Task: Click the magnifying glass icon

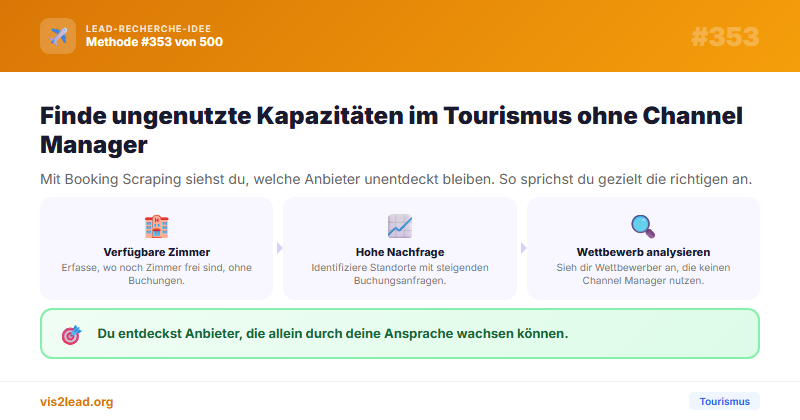Action: click(643, 227)
